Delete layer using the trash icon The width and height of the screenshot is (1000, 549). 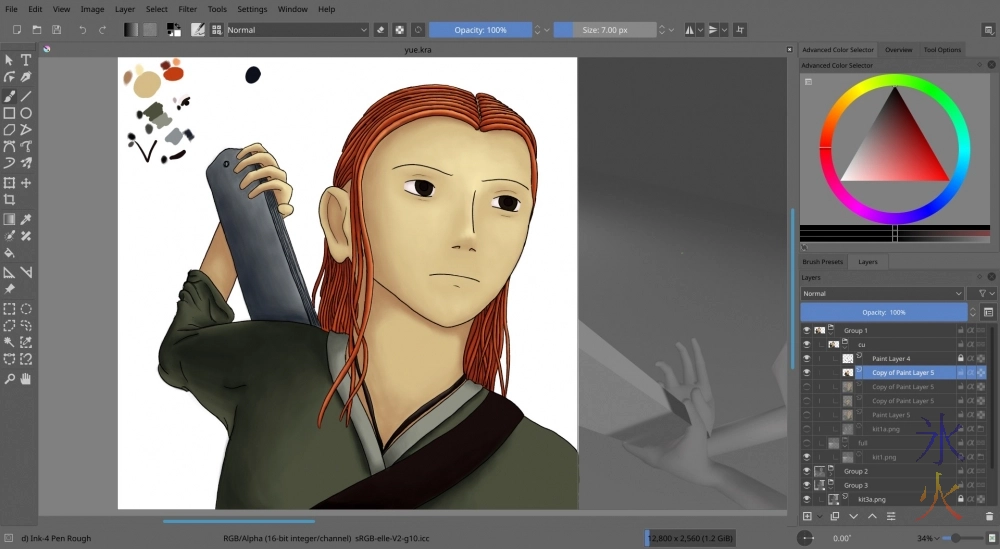coord(989,516)
